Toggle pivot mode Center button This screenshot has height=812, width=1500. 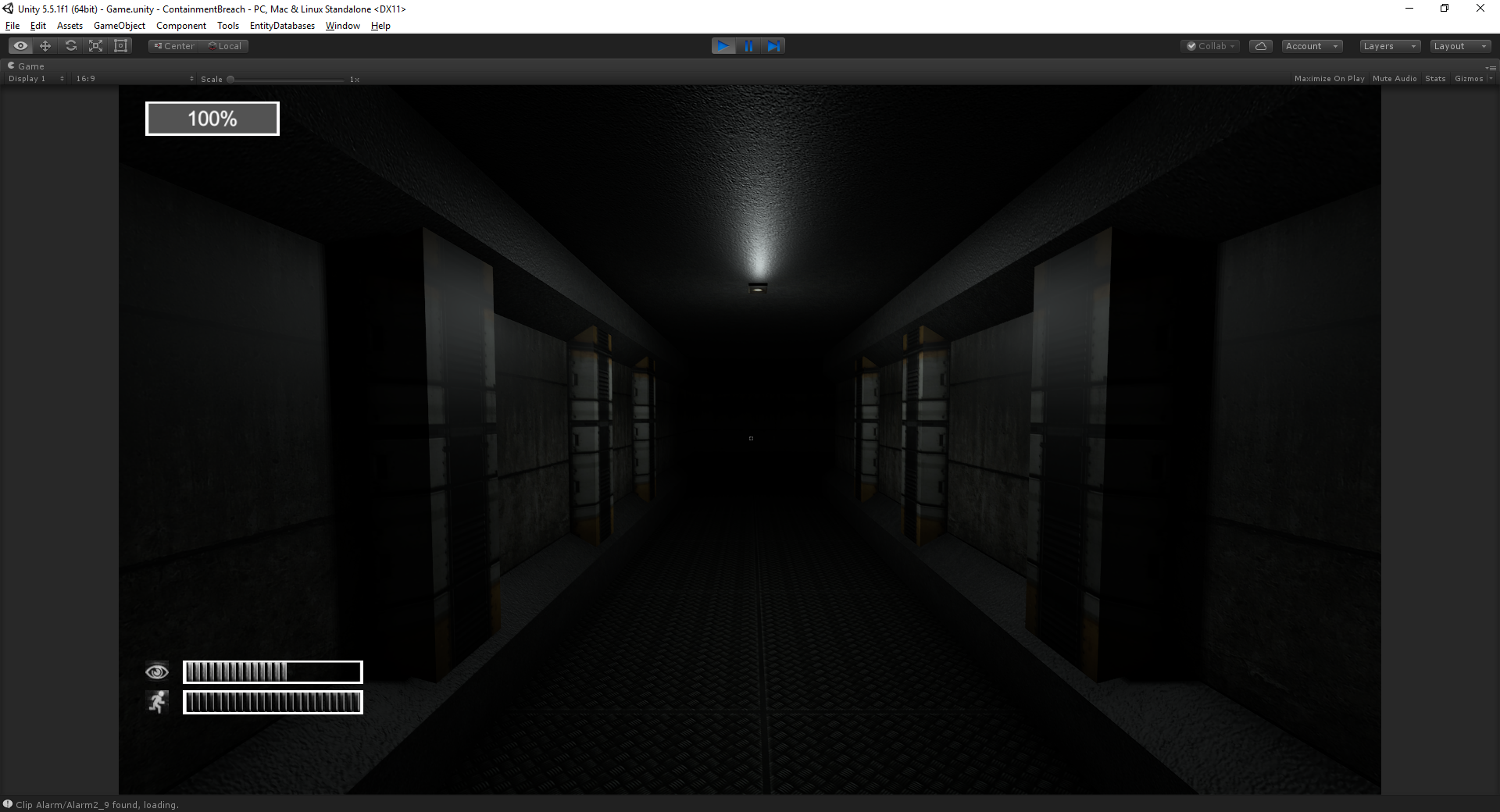[174, 46]
